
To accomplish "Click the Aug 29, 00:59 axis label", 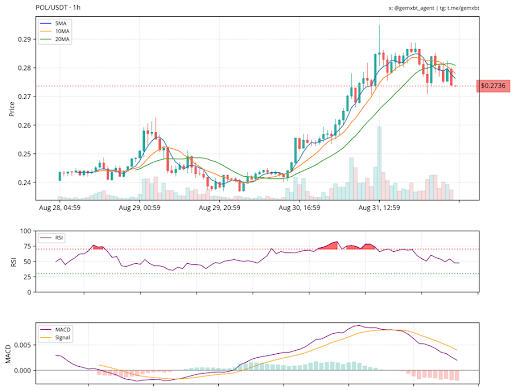I will tap(139, 208).
